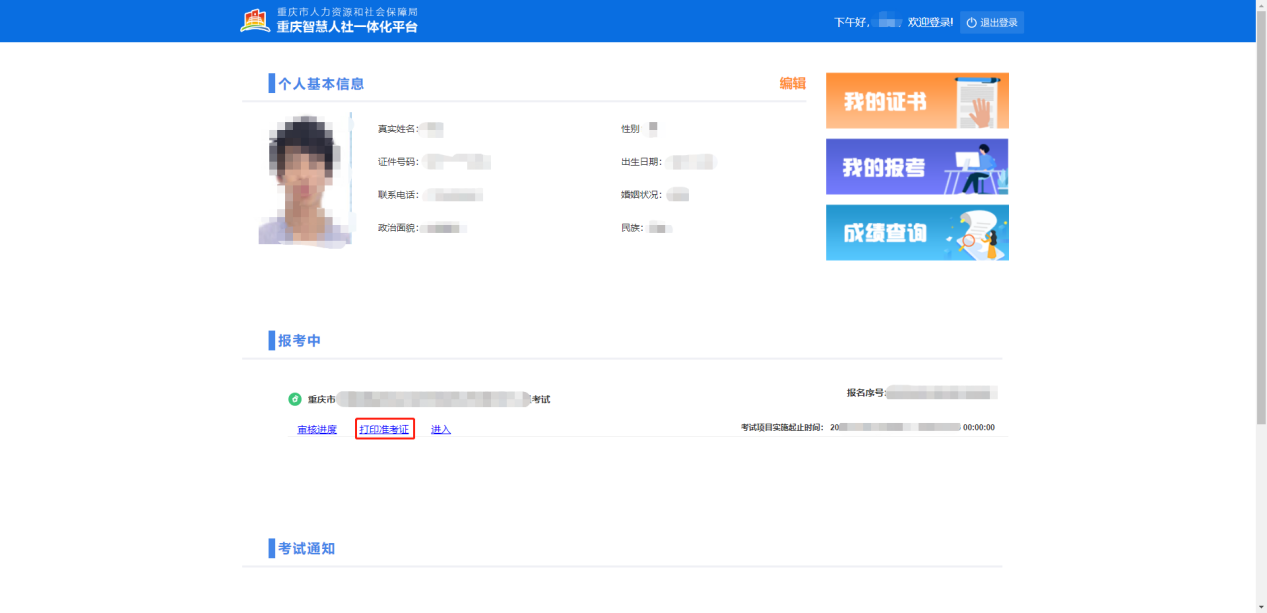The width and height of the screenshot is (1267, 613).
Task: Open the 我的证书 banner
Action: [916, 101]
